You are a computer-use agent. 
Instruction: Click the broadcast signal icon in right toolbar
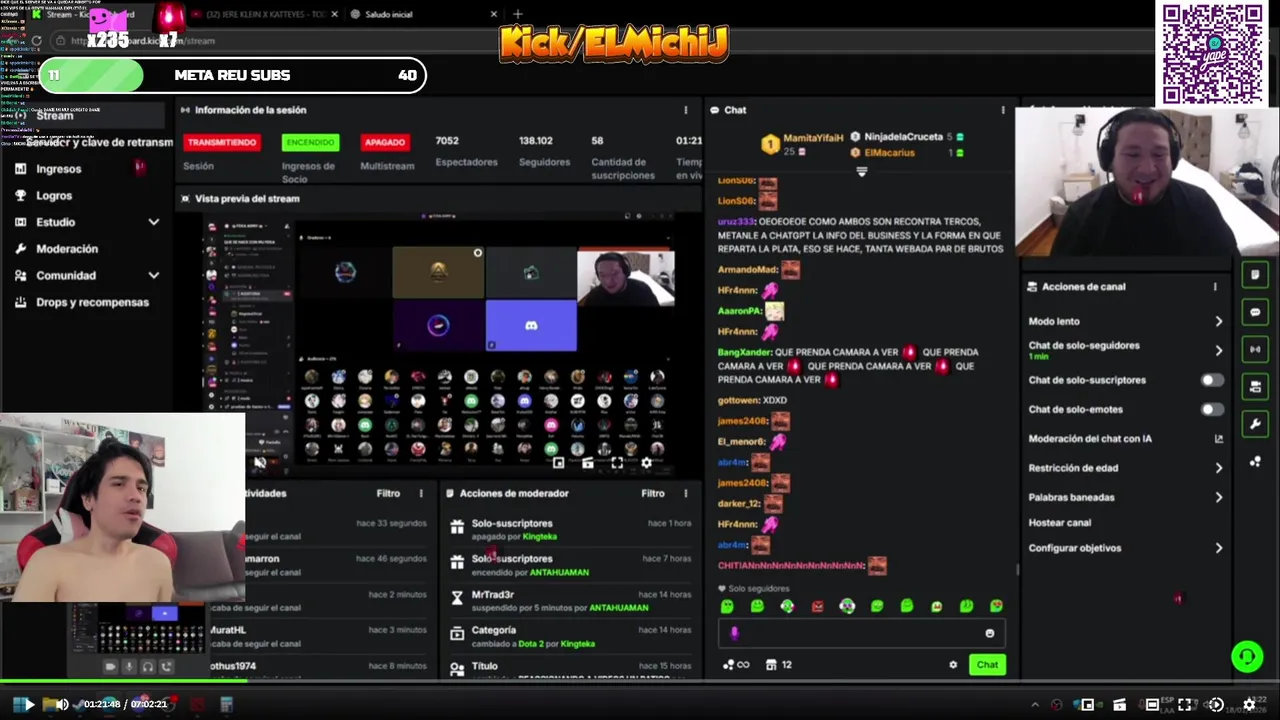tap(1255, 350)
